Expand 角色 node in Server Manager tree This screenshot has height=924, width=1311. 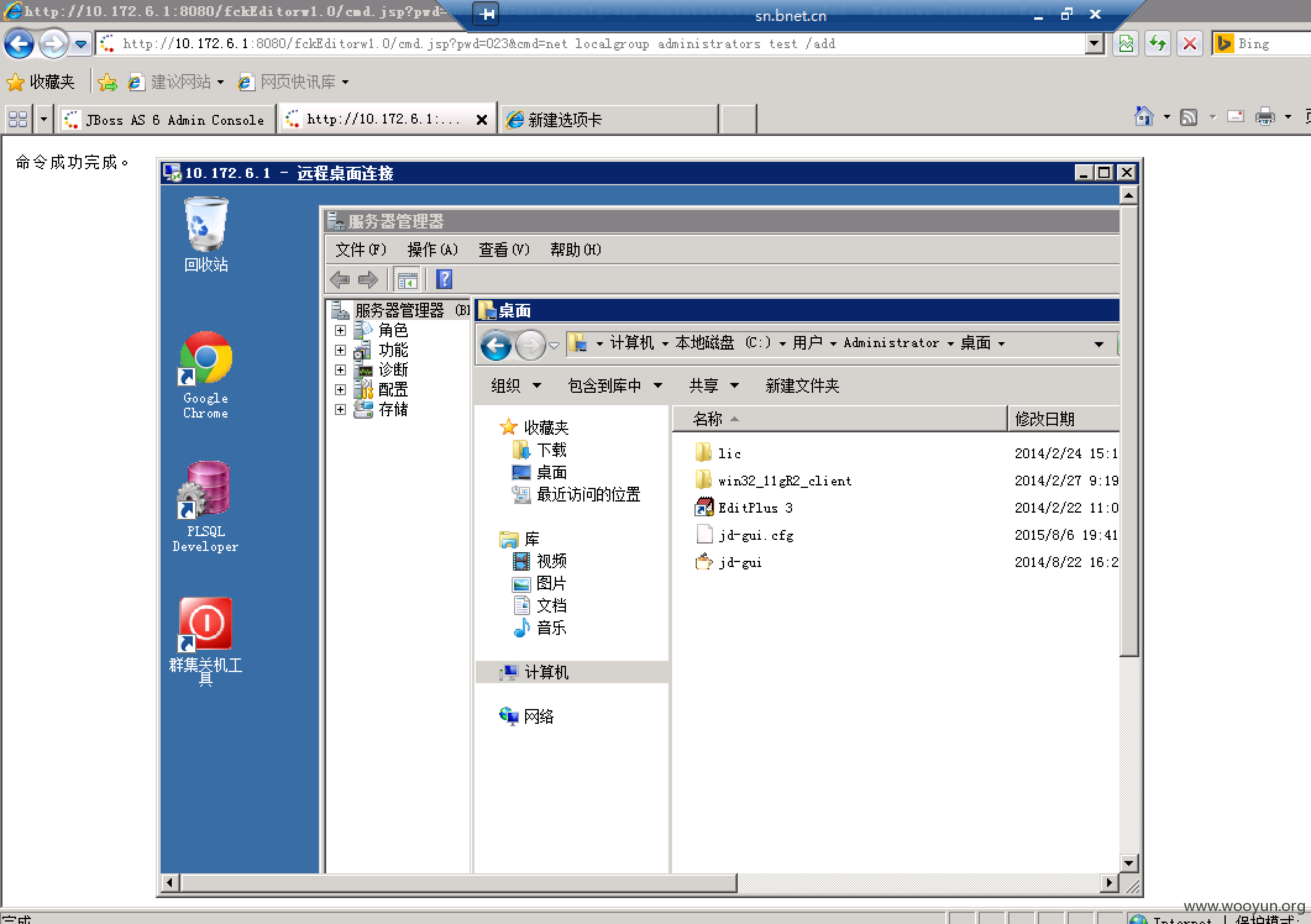[340, 330]
